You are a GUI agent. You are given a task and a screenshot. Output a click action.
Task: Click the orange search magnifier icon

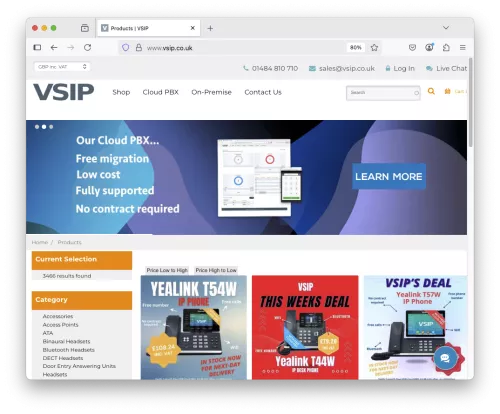[431, 91]
